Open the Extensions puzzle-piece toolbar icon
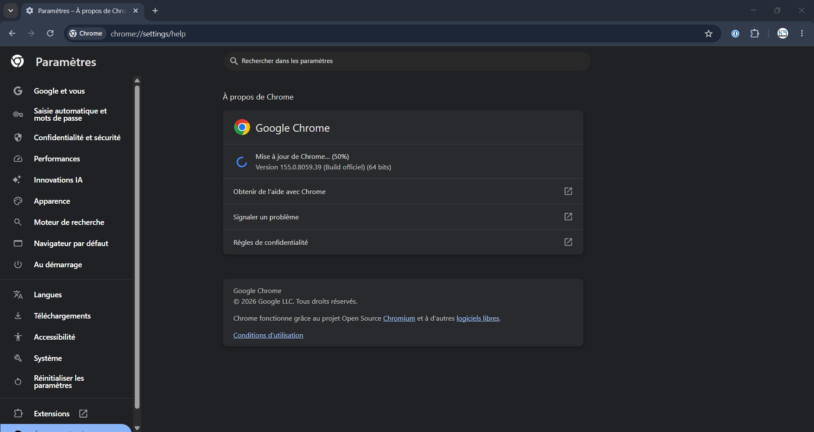Screen dimensions: 814x432 [x=755, y=33]
